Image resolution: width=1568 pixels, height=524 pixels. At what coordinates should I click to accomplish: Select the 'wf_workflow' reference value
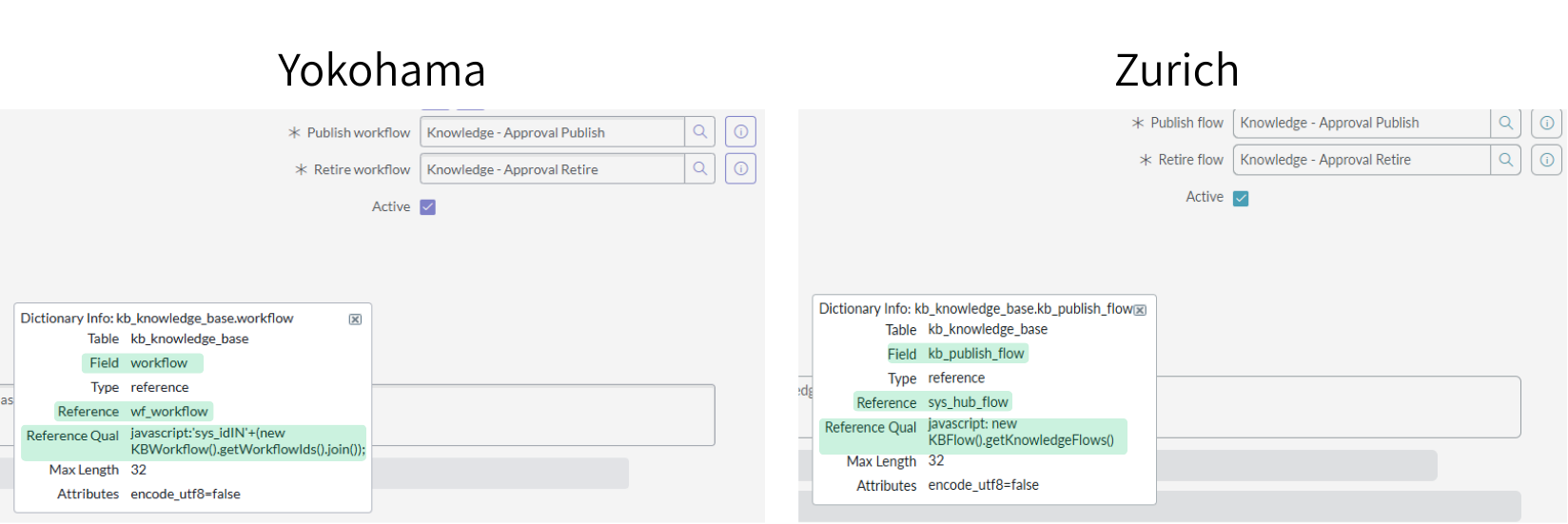(169, 412)
